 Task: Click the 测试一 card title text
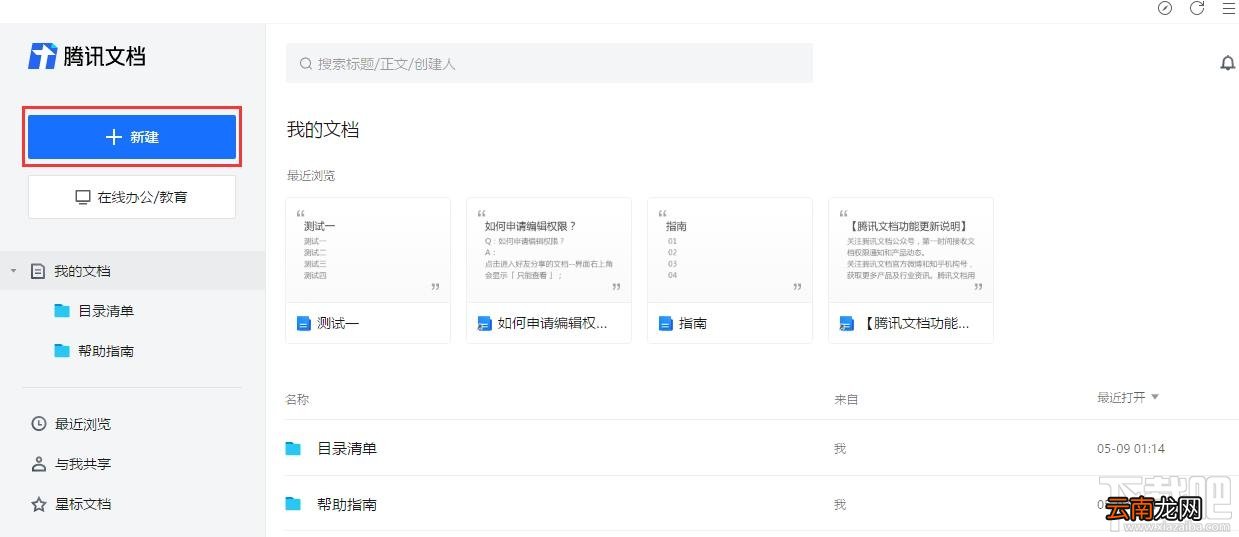click(338, 323)
